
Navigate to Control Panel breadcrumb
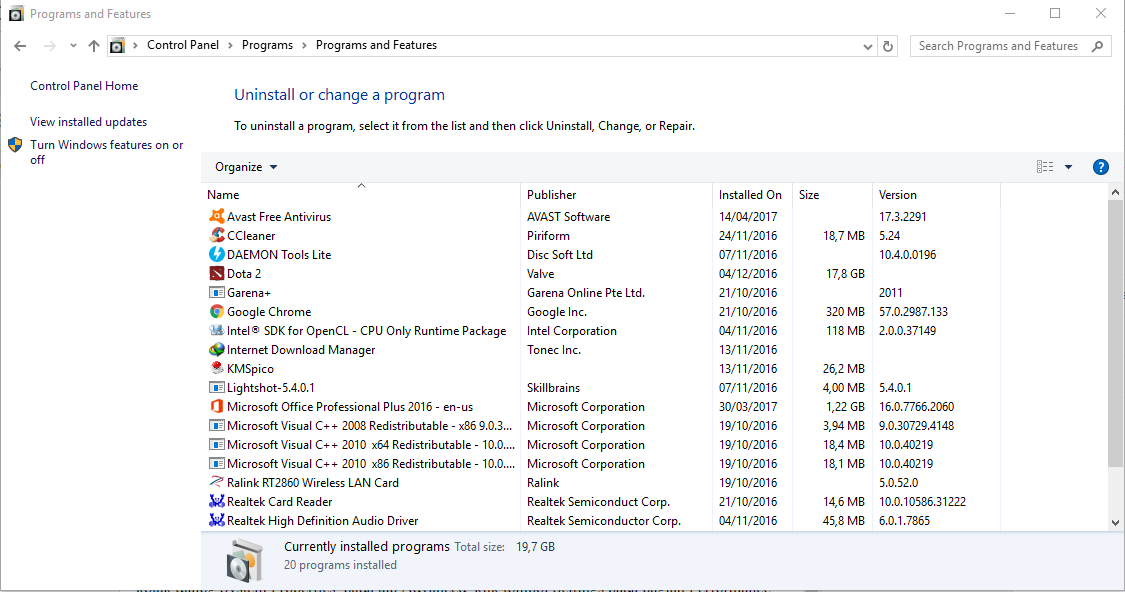(x=183, y=45)
